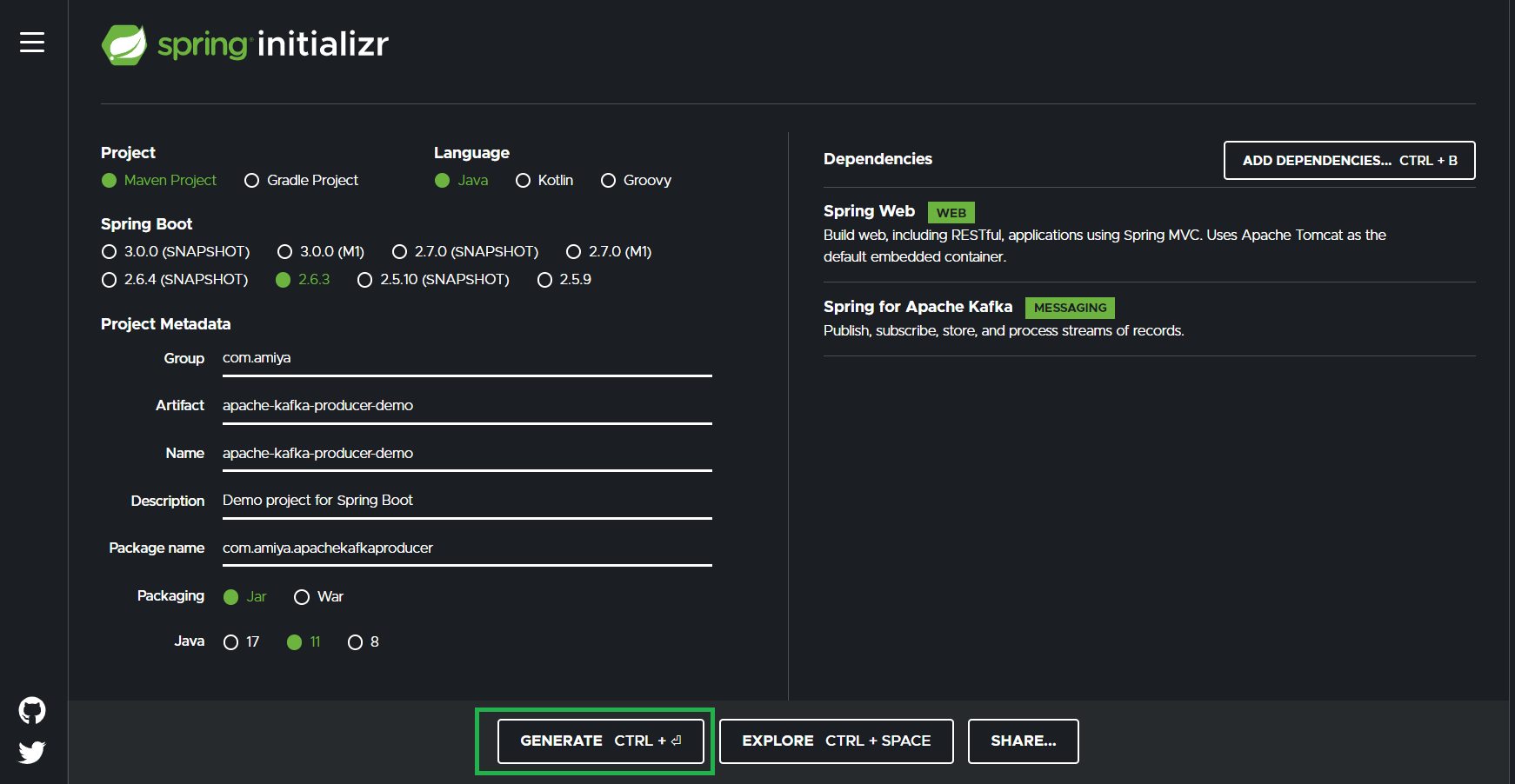
Task: Open the GitHub link icon
Action: click(32, 711)
